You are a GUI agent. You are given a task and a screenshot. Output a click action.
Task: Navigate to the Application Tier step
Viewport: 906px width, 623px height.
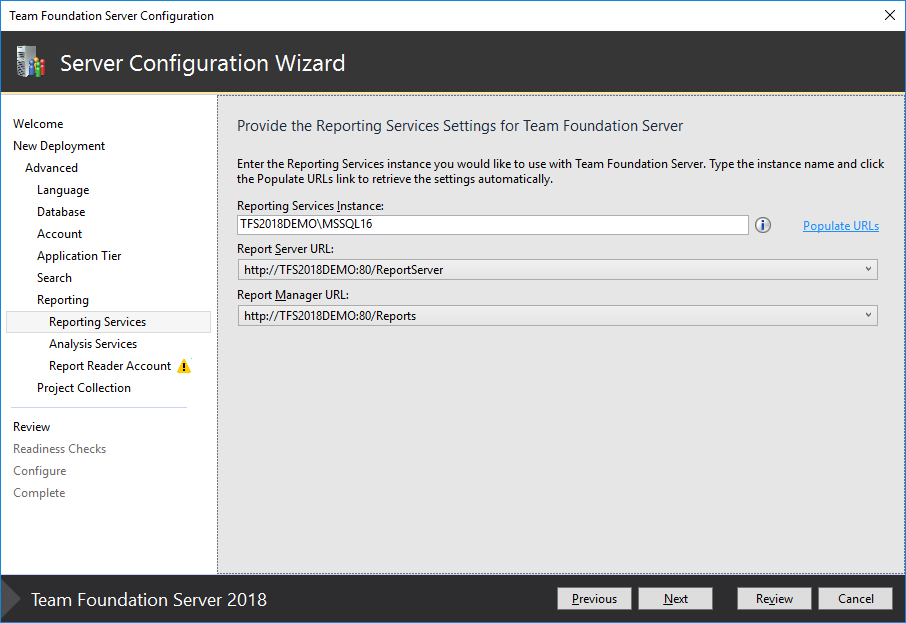79,256
